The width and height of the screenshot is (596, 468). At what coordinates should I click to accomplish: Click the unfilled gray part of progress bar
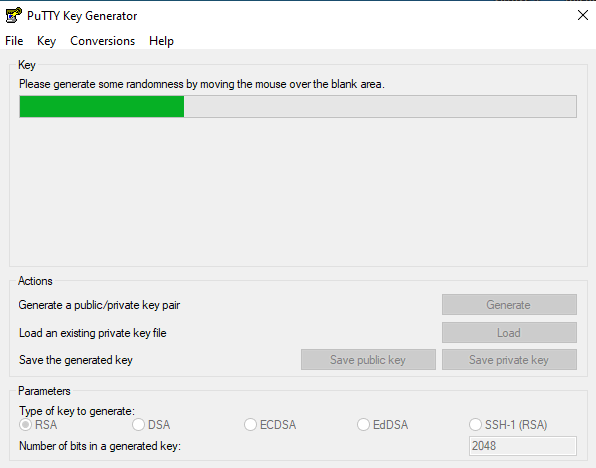(380, 106)
